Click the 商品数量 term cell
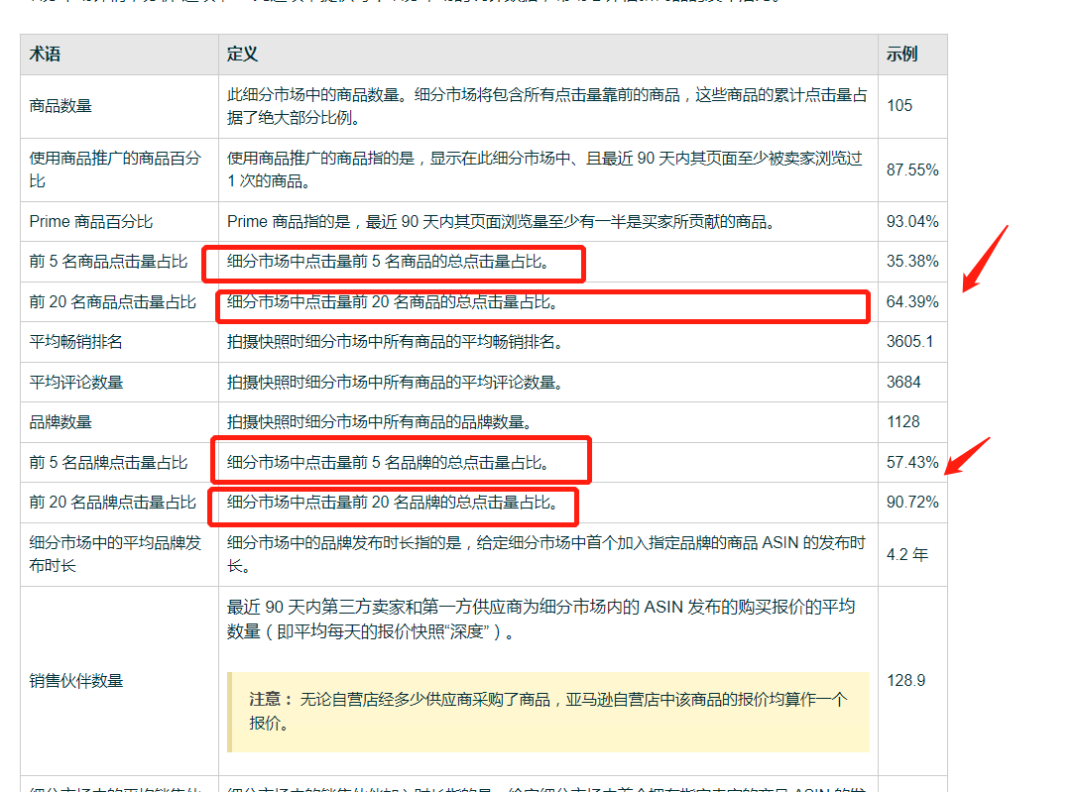Image resolution: width=1080 pixels, height=792 pixels. 60,105
